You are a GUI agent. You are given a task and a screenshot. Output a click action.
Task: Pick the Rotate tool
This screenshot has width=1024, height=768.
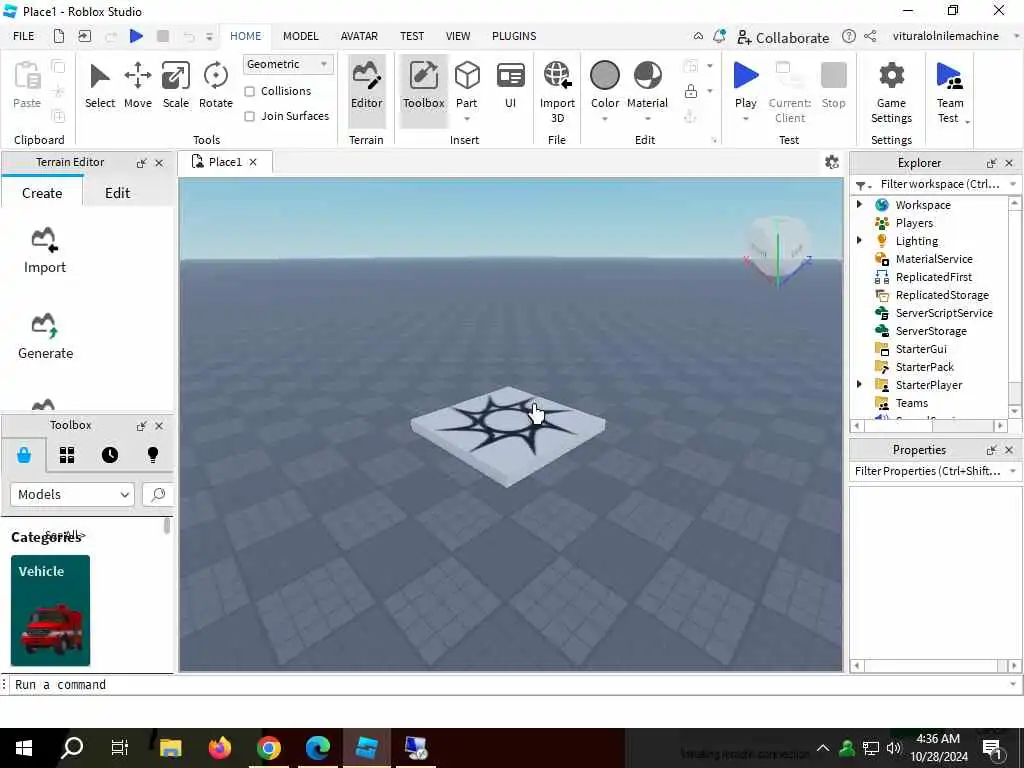click(216, 86)
